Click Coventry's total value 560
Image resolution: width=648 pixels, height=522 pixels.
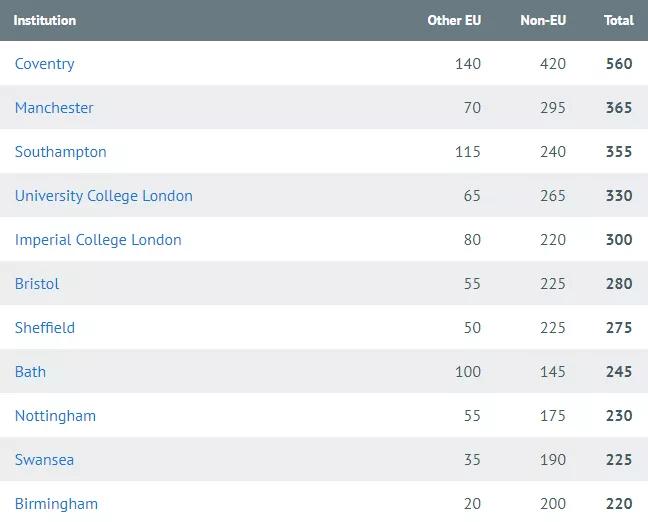point(619,64)
